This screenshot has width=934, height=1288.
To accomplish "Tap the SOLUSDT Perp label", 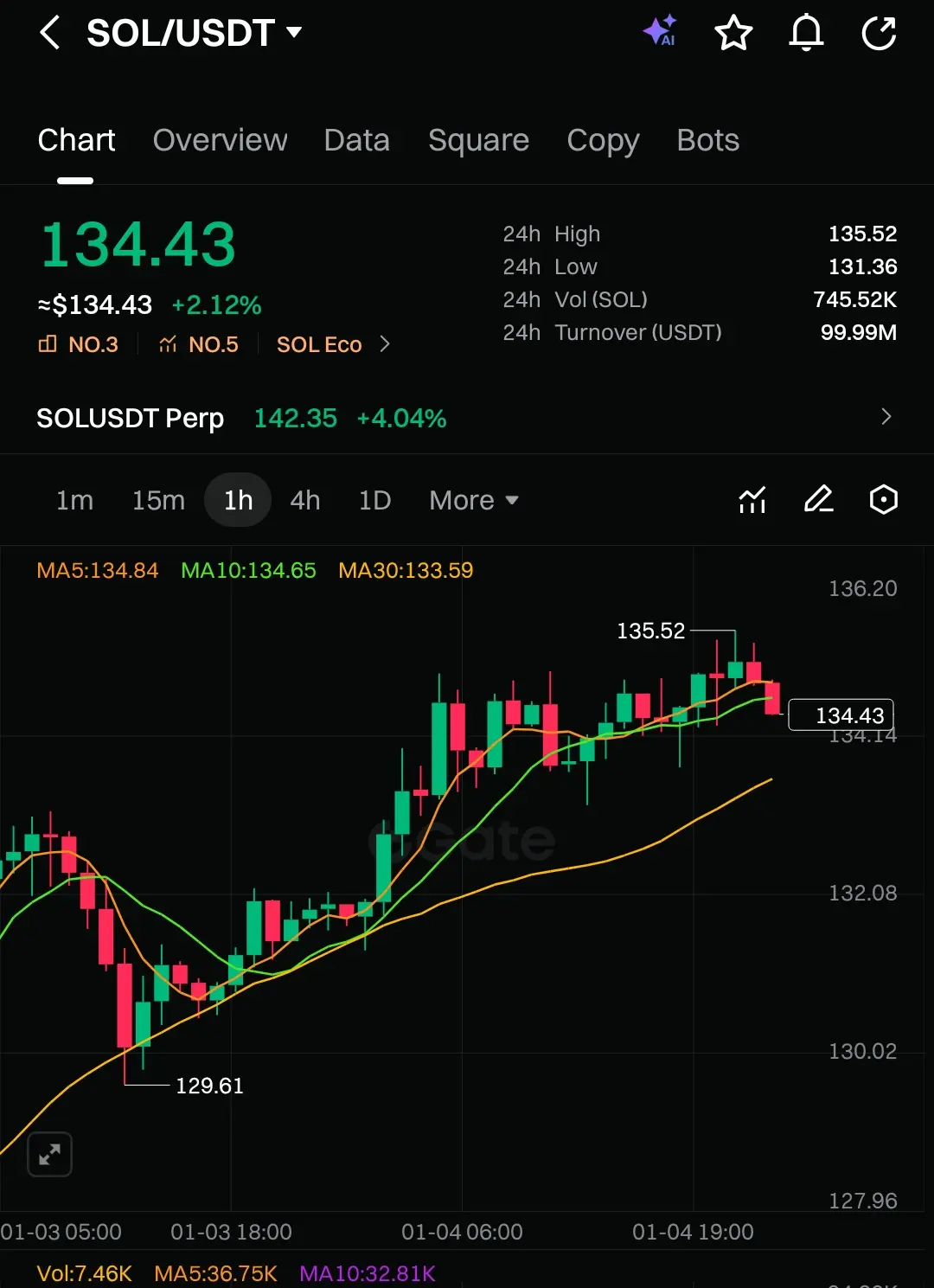I will pyautogui.click(x=130, y=419).
